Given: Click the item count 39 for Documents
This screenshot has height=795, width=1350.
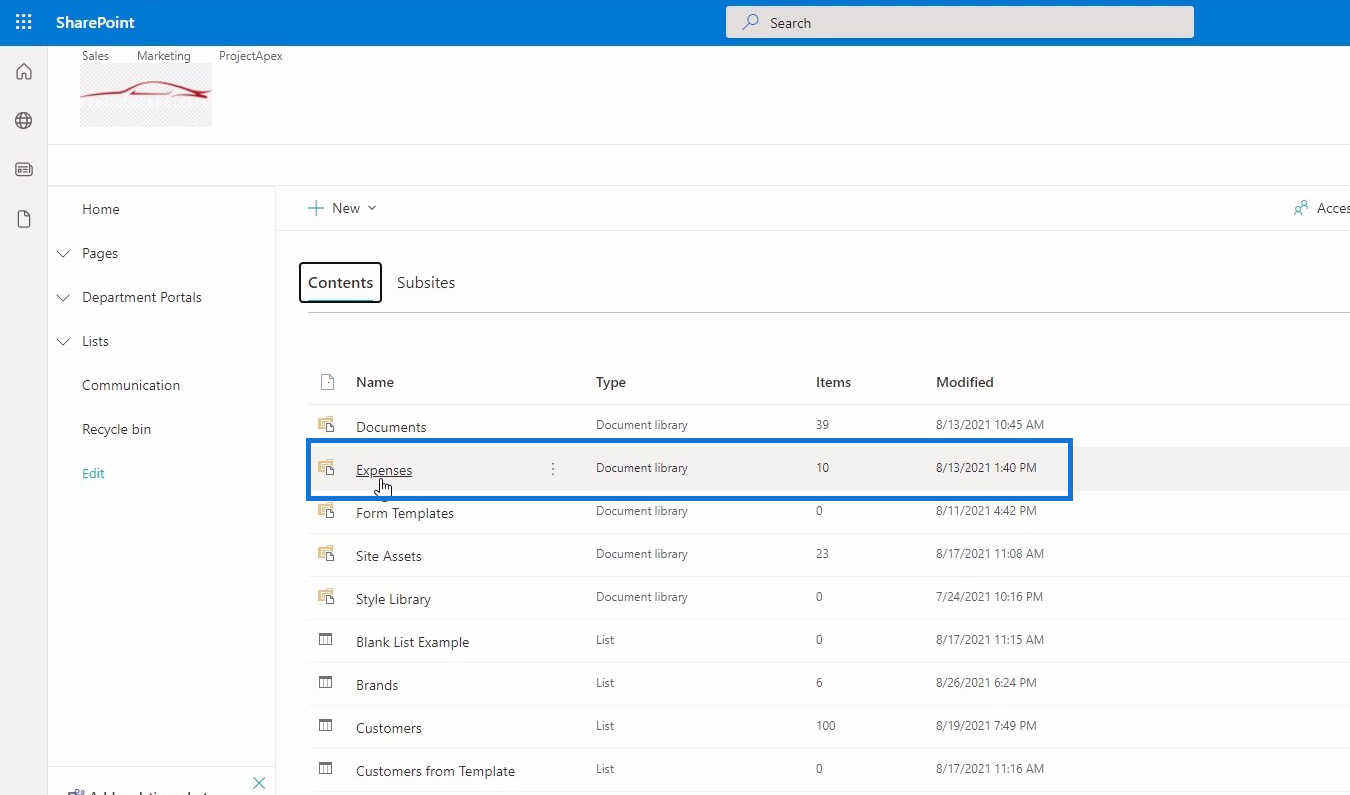Looking at the screenshot, I should point(823,425).
